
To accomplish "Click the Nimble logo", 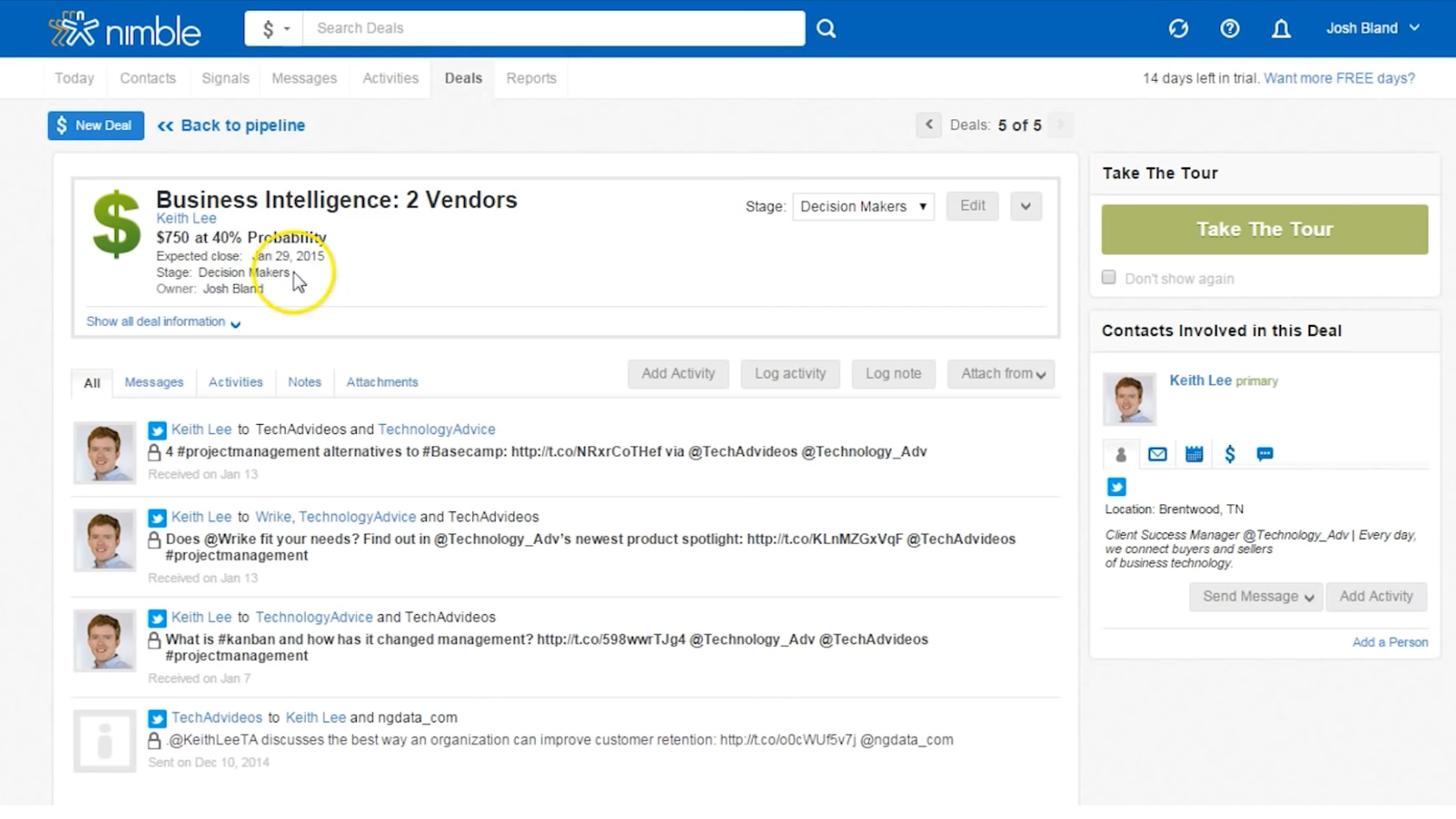I will pyautogui.click(x=125, y=29).
